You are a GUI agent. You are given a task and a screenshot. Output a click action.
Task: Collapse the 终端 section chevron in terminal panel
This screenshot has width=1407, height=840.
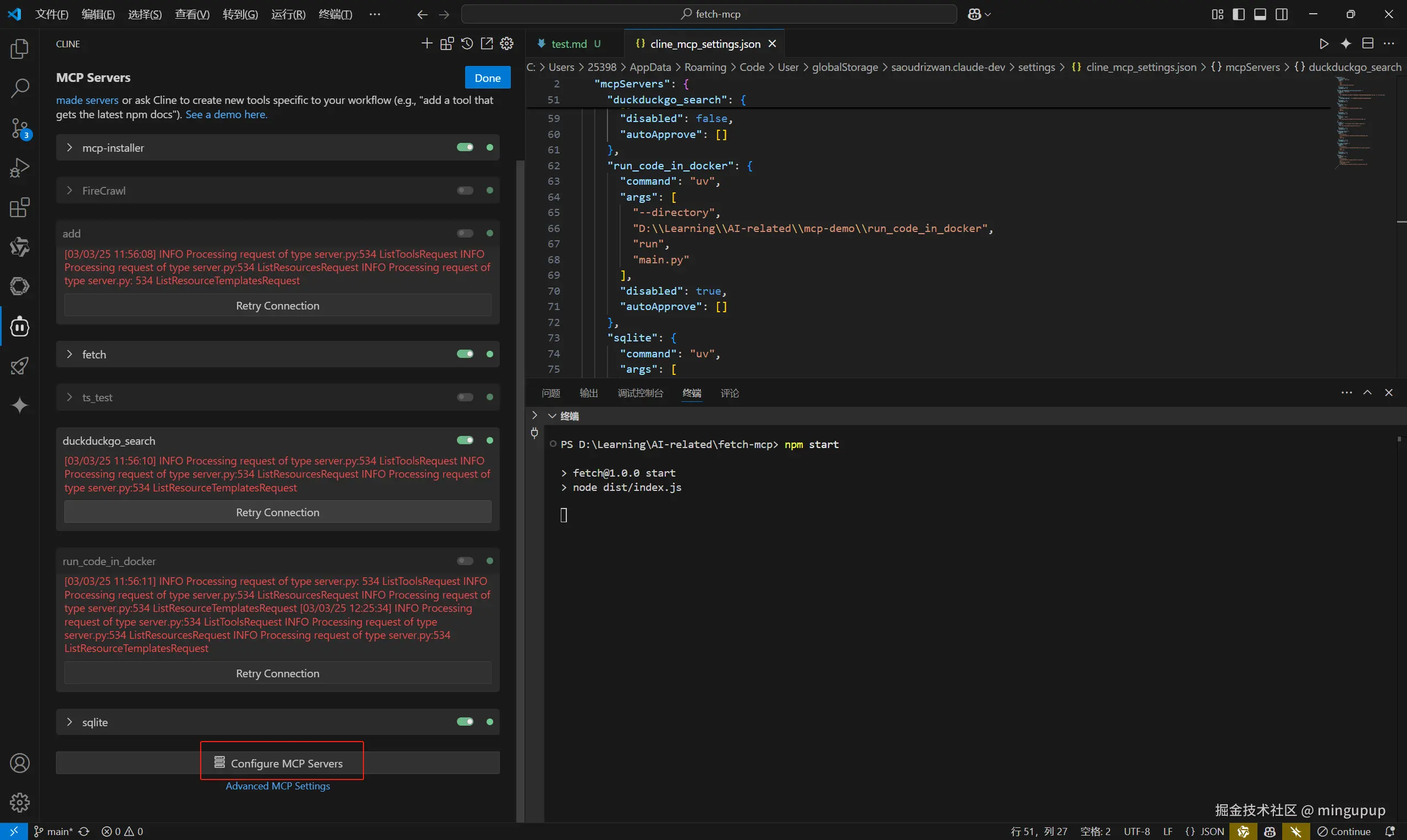click(x=552, y=416)
